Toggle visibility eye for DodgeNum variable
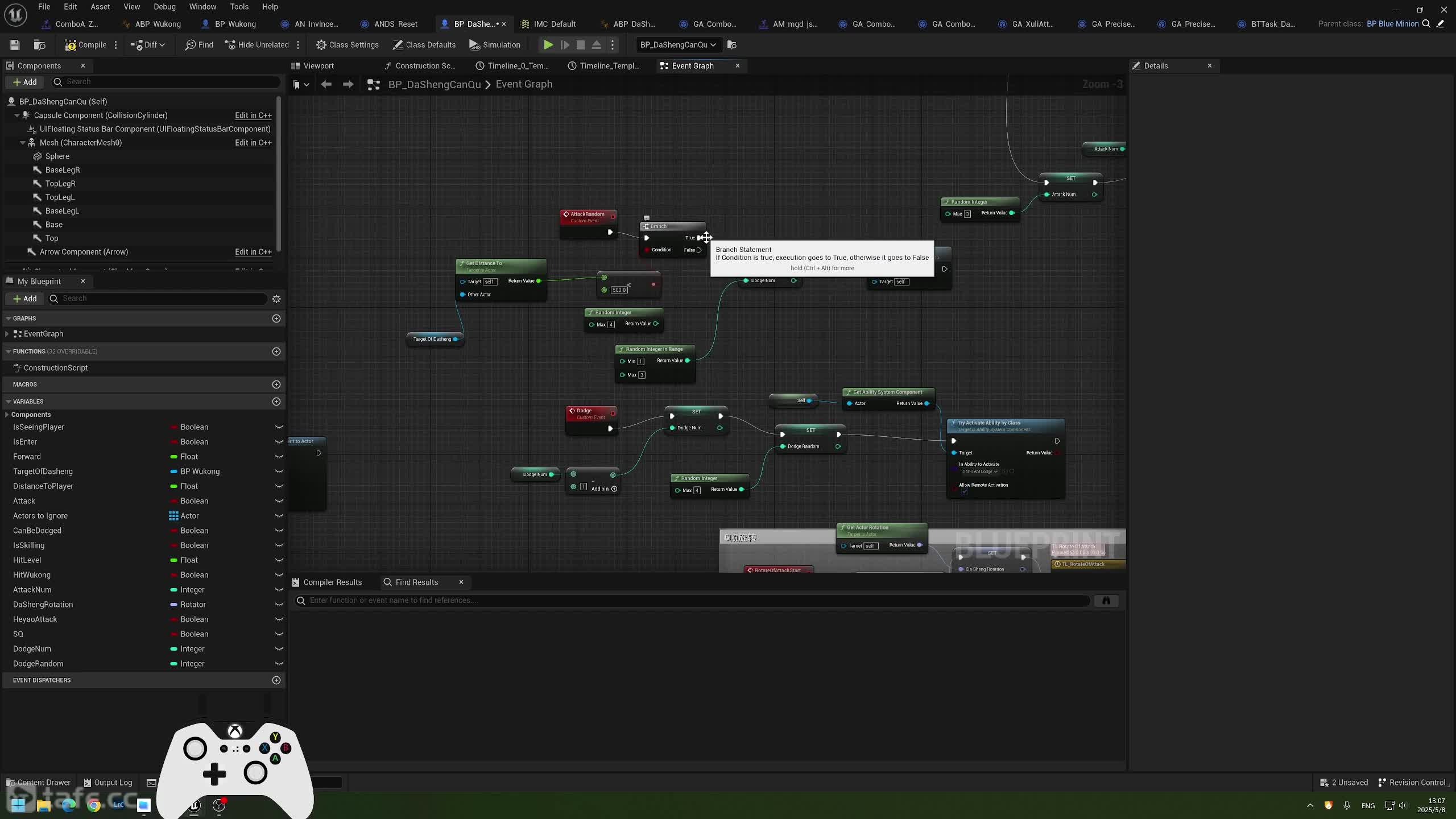 pyautogui.click(x=279, y=649)
